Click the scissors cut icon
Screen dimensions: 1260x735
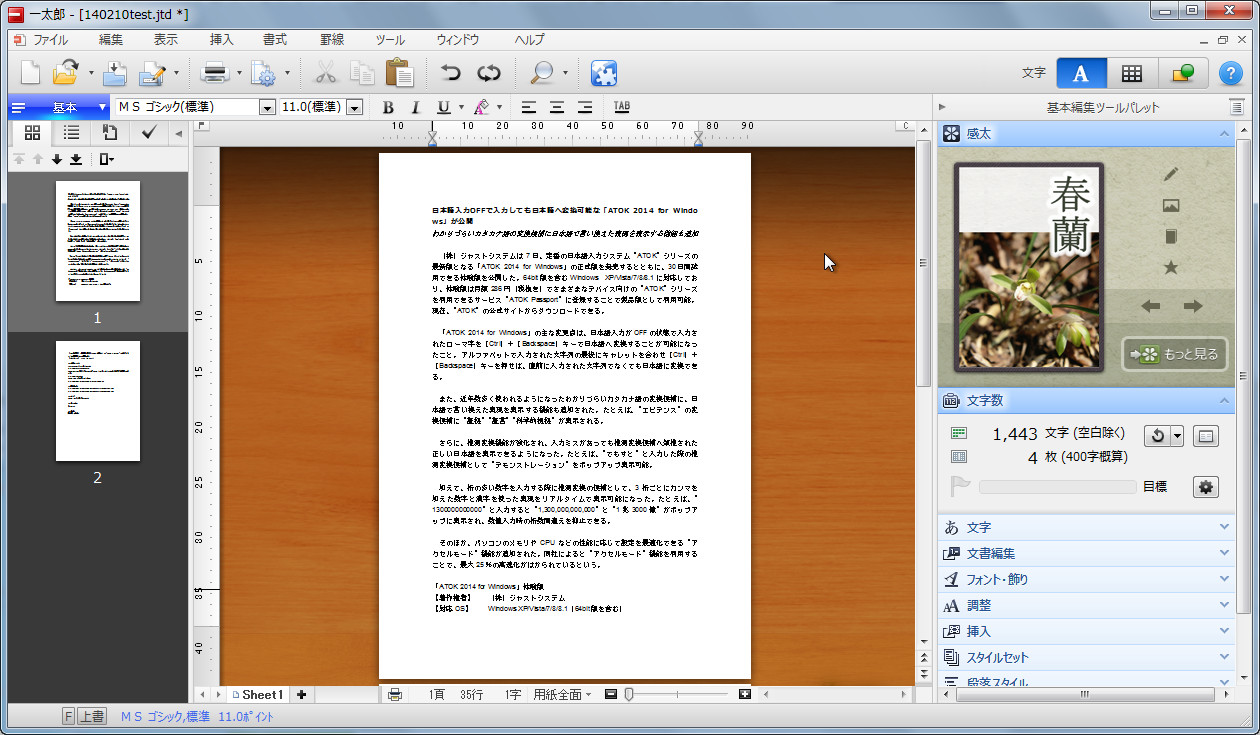click(326, 73)
